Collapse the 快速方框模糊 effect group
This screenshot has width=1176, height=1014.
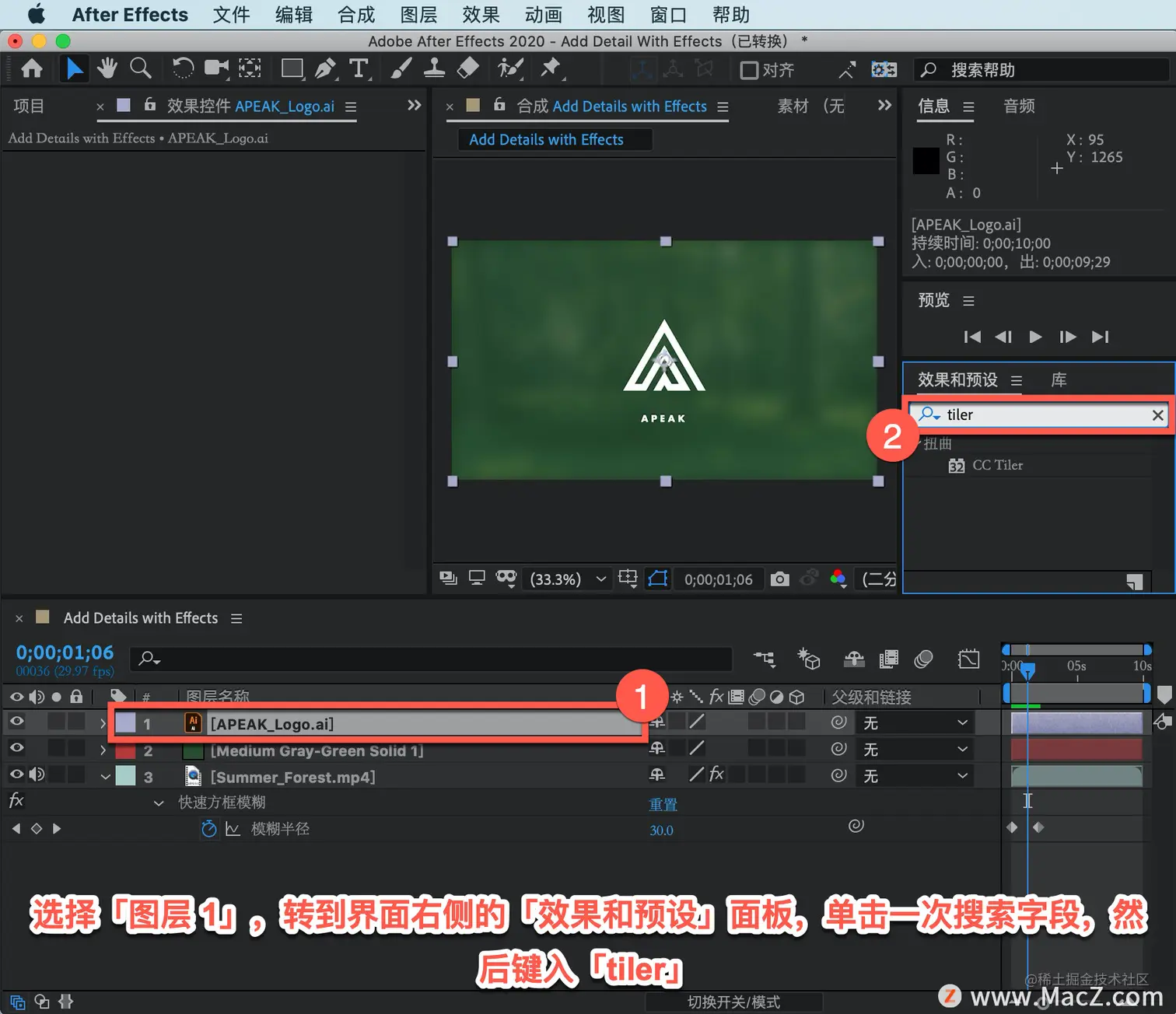[x=159, y=803]
